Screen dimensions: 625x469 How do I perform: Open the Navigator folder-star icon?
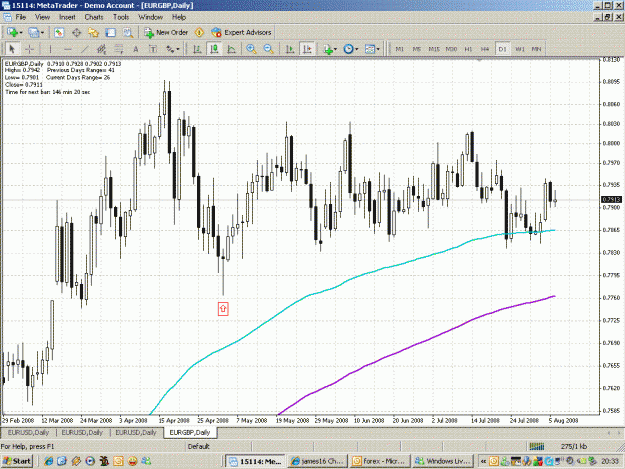(93, 32)
